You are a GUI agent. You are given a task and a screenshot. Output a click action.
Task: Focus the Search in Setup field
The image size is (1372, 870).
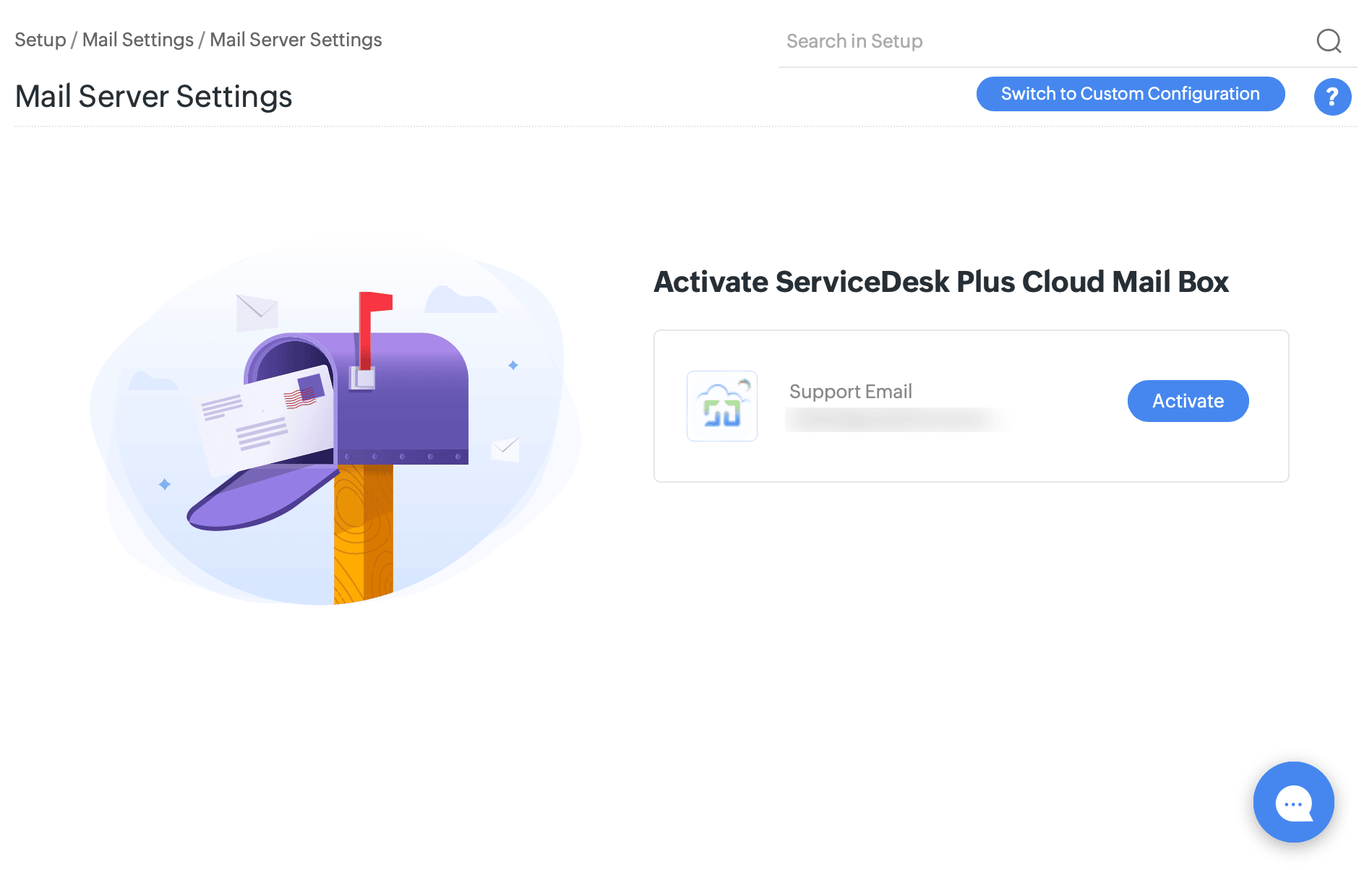1041,41
